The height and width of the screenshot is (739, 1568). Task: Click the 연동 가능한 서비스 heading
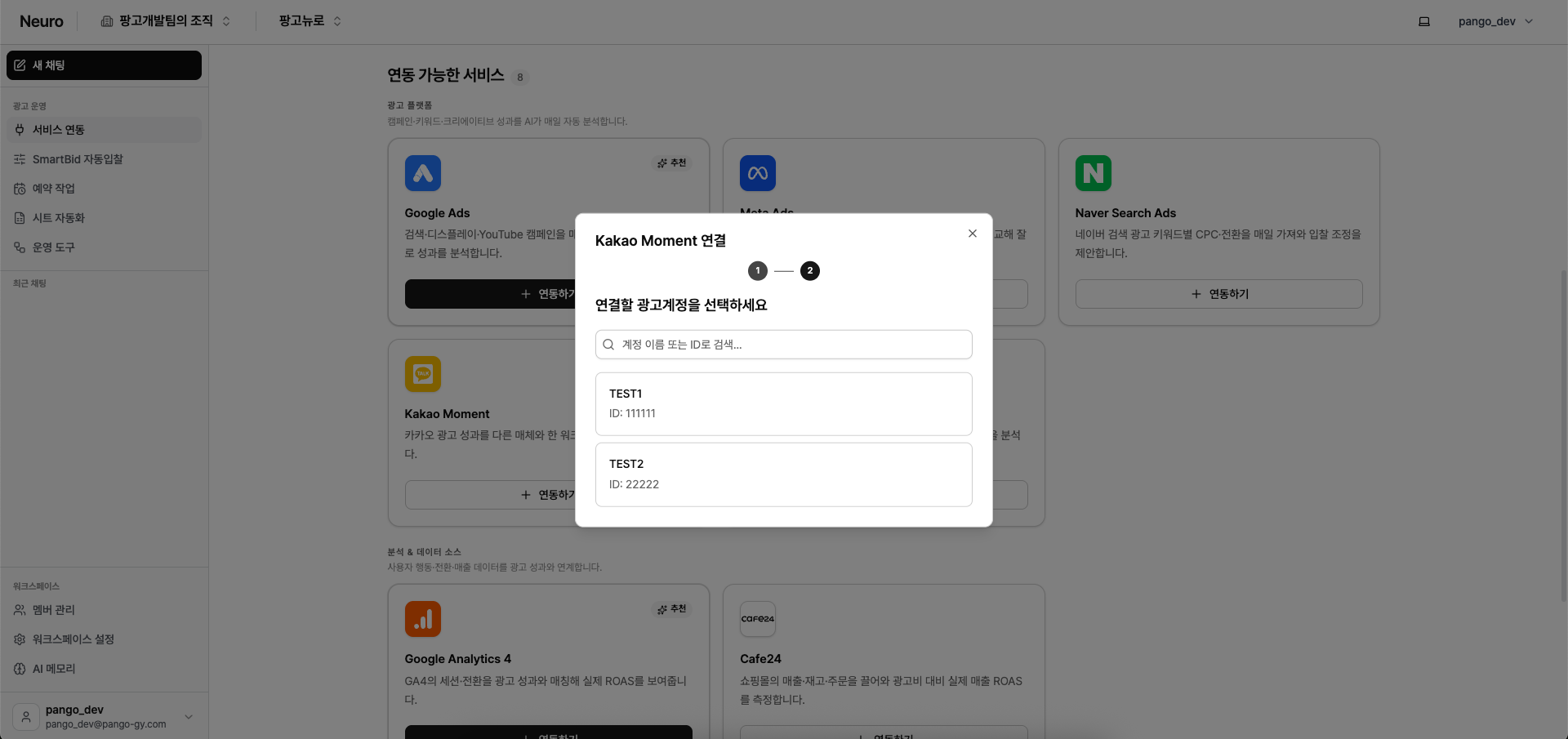[446, 75]
